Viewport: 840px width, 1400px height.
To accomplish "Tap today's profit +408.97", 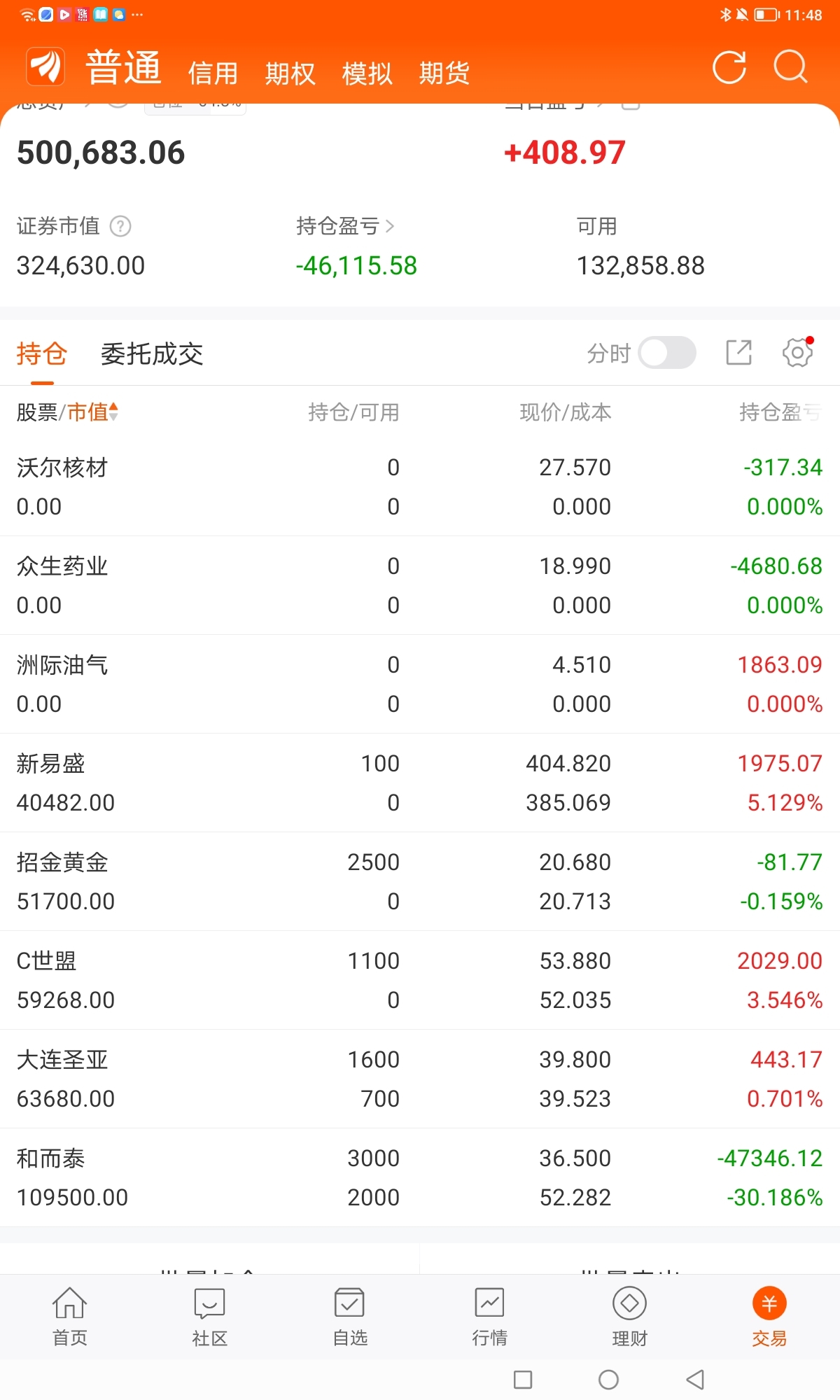I will pos(564,153).
